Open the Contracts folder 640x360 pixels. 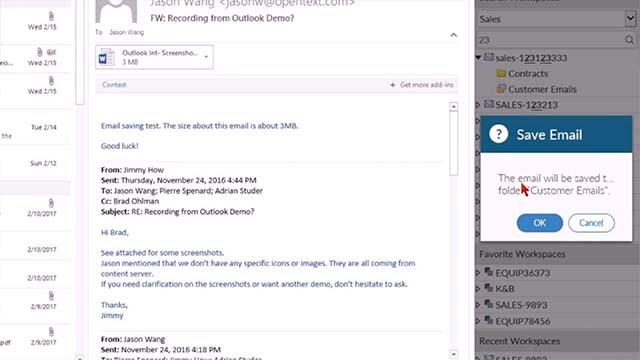528,73
